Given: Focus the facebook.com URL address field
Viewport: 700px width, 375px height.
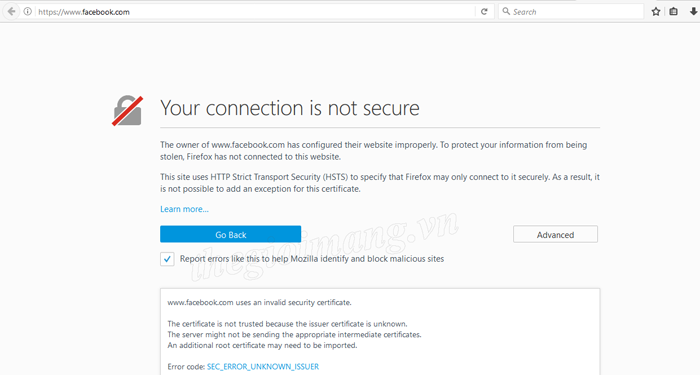Looking at the screenshot, I should click(x=254, y=12).
